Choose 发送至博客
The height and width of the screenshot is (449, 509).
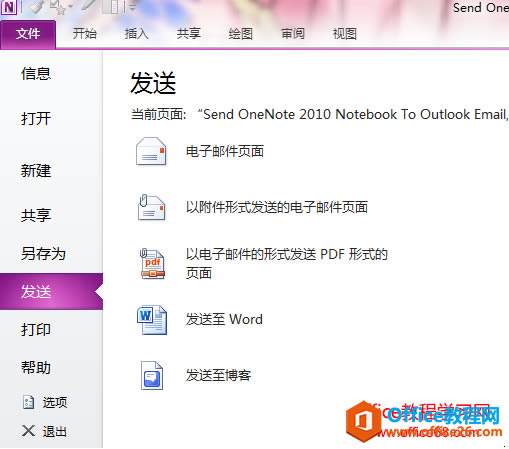pyautogui.click(x=219, y=375)
